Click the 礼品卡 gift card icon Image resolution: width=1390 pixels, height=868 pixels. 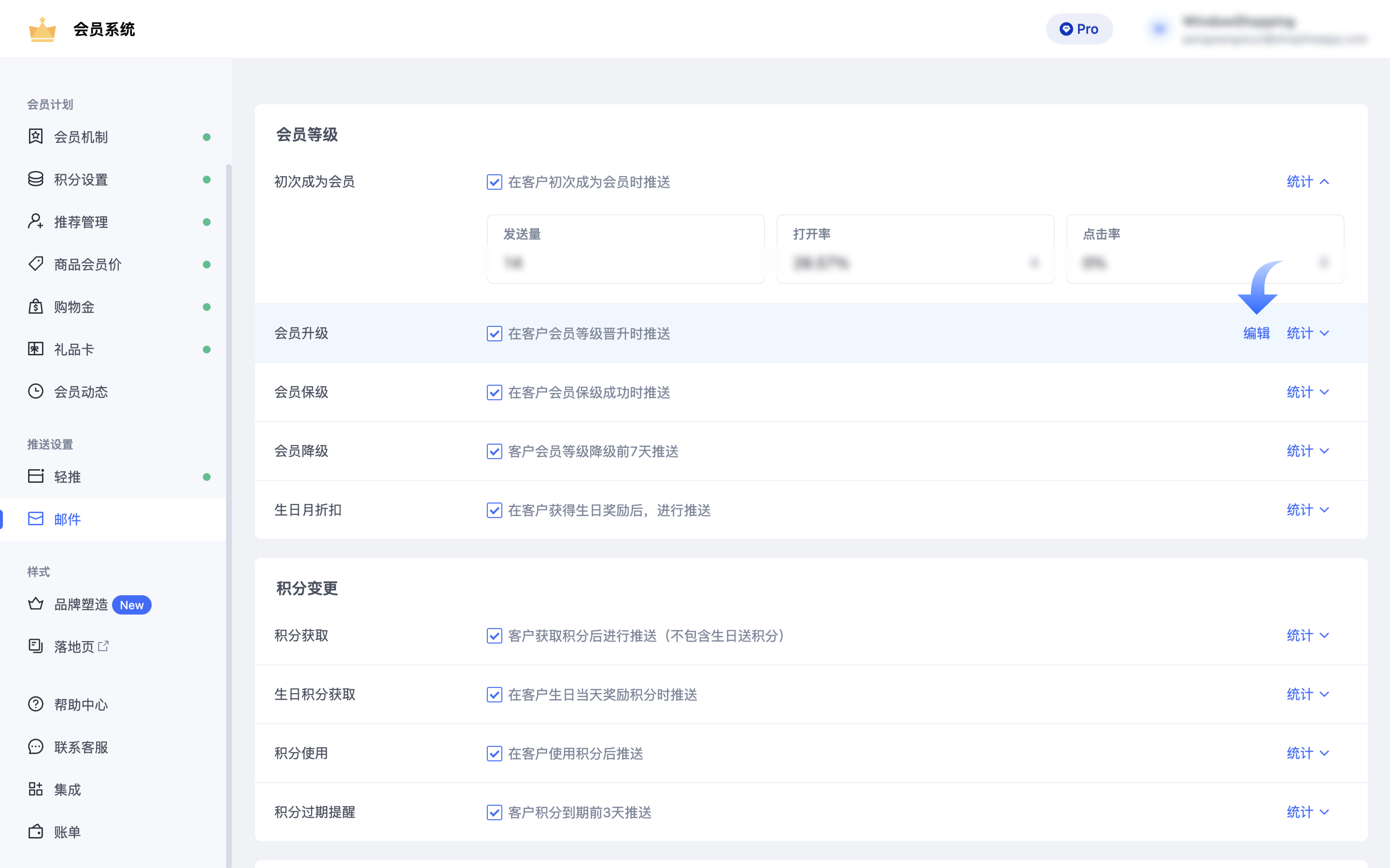pos(35,349)
